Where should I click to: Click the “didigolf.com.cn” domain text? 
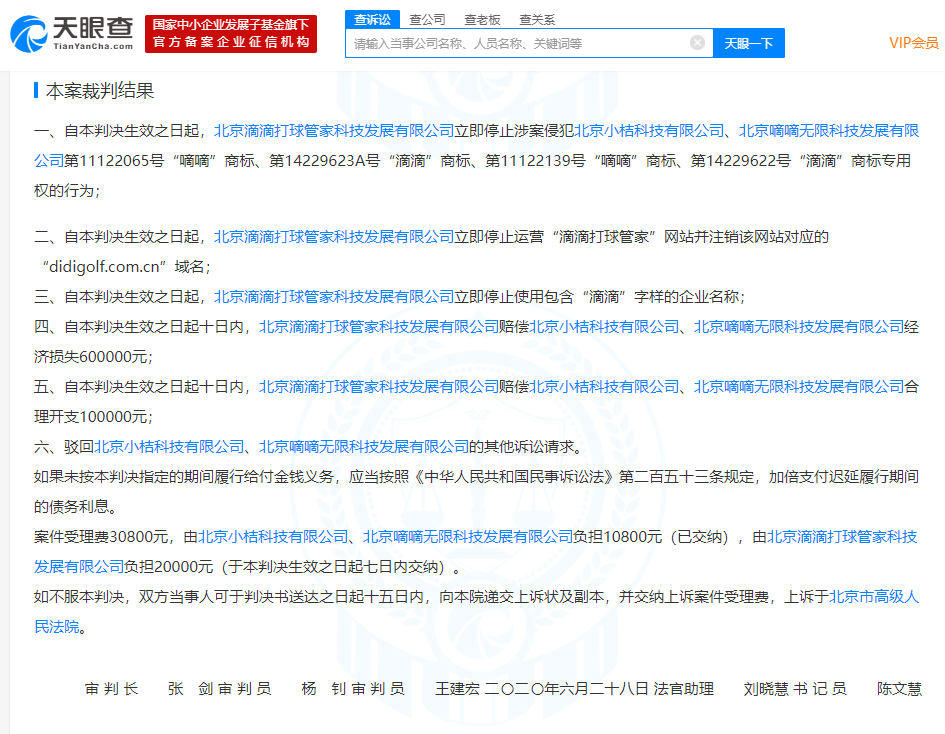(x=104, y=267)
